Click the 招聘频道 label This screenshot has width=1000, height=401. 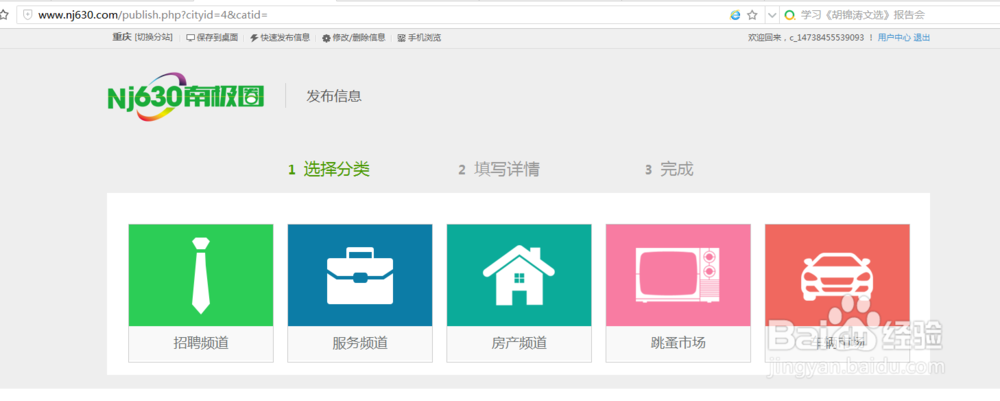(x=201, y=343)
